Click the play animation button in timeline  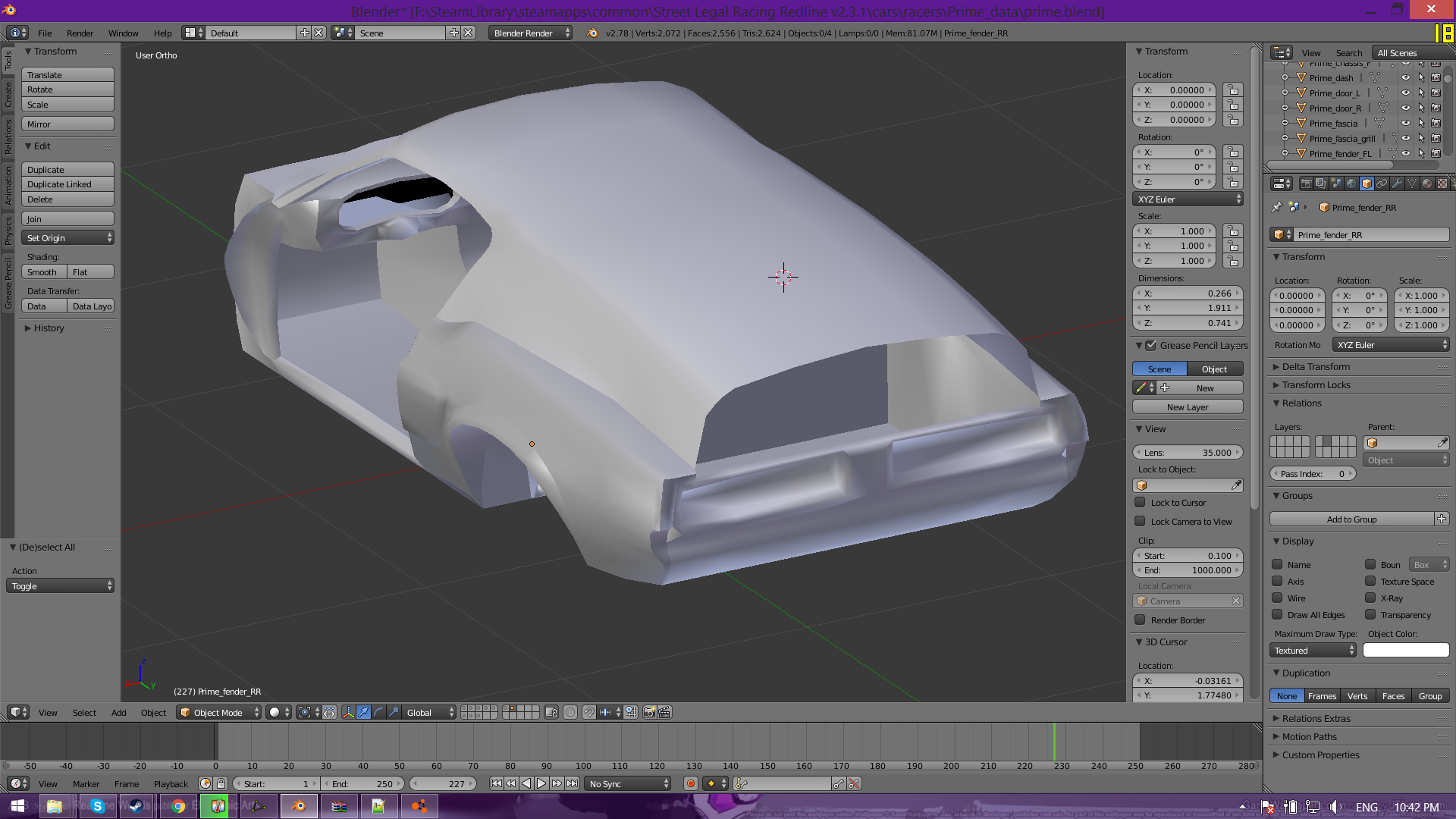pos(541,783)
